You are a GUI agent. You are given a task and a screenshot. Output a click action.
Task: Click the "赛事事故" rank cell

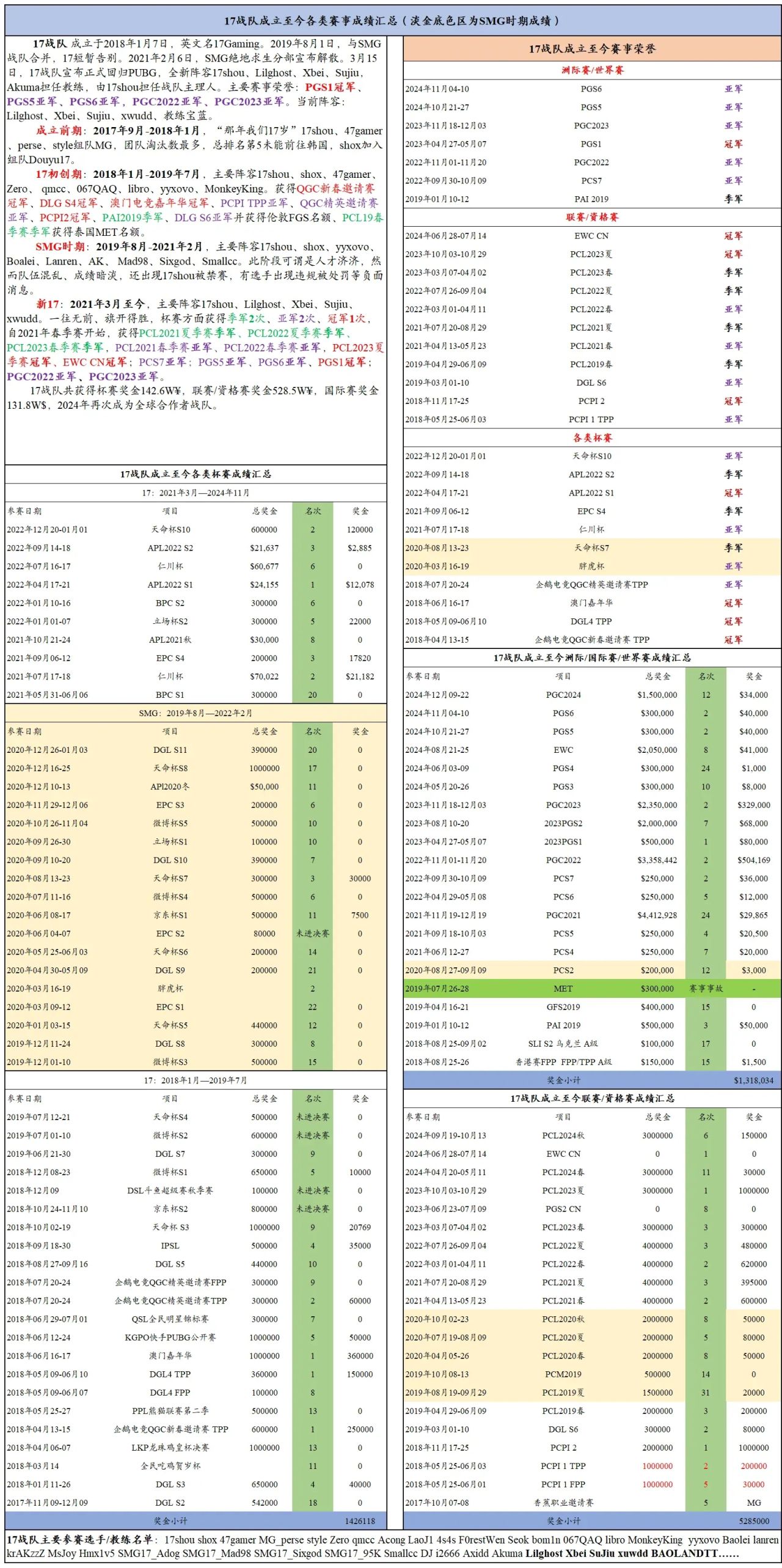tap(706, 988)
